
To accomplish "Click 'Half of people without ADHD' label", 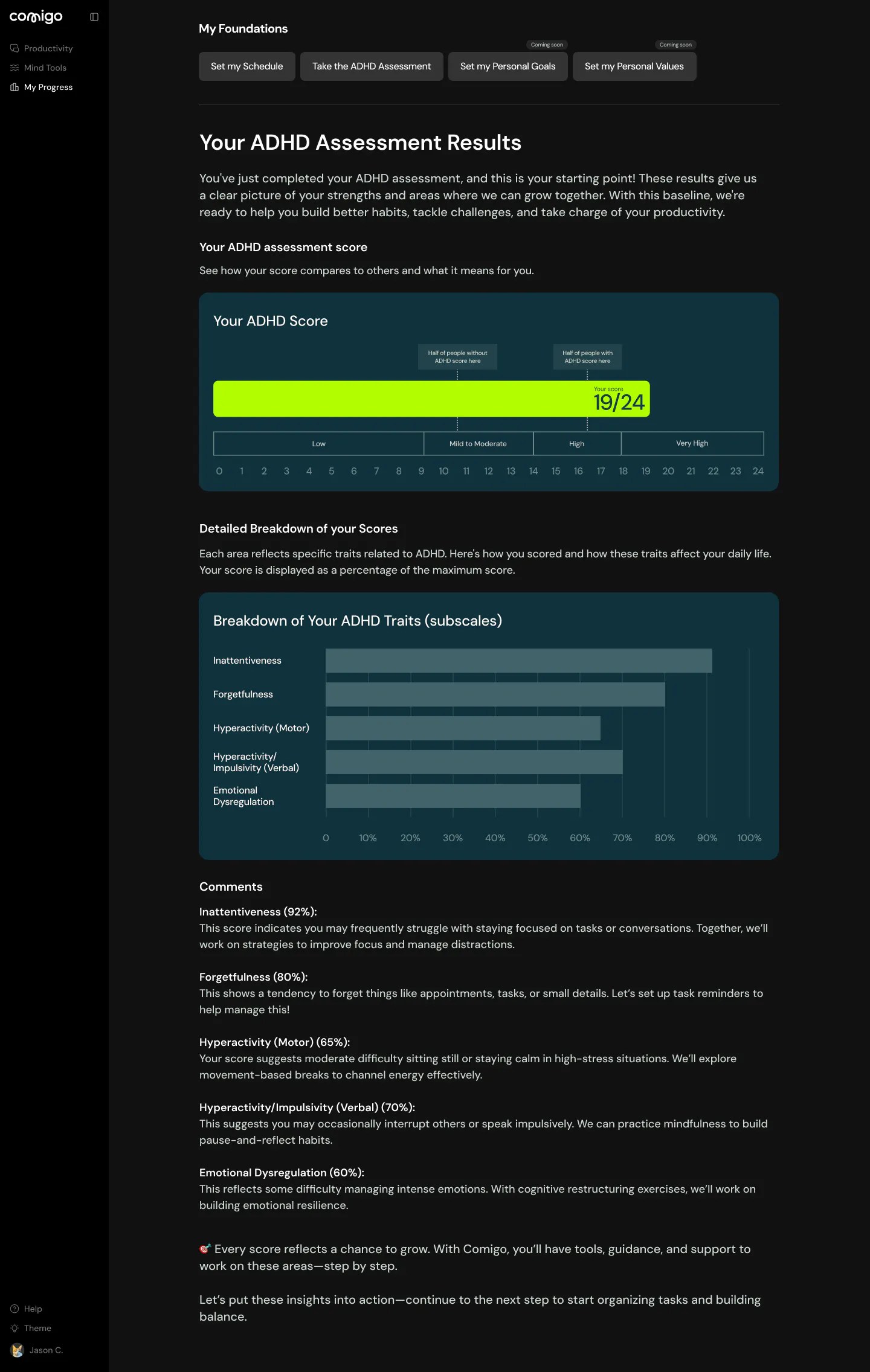I will [457, 357].
